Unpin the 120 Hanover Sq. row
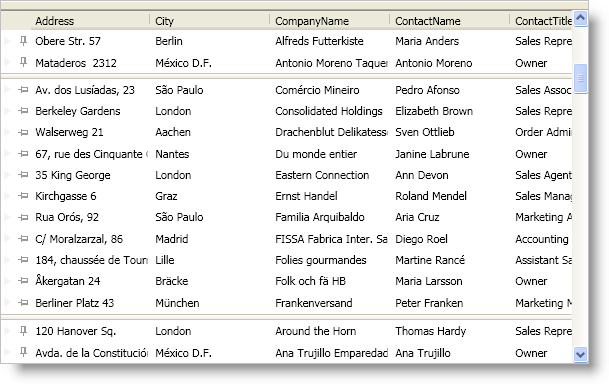The image size is (609, 384). coord(23,331)
